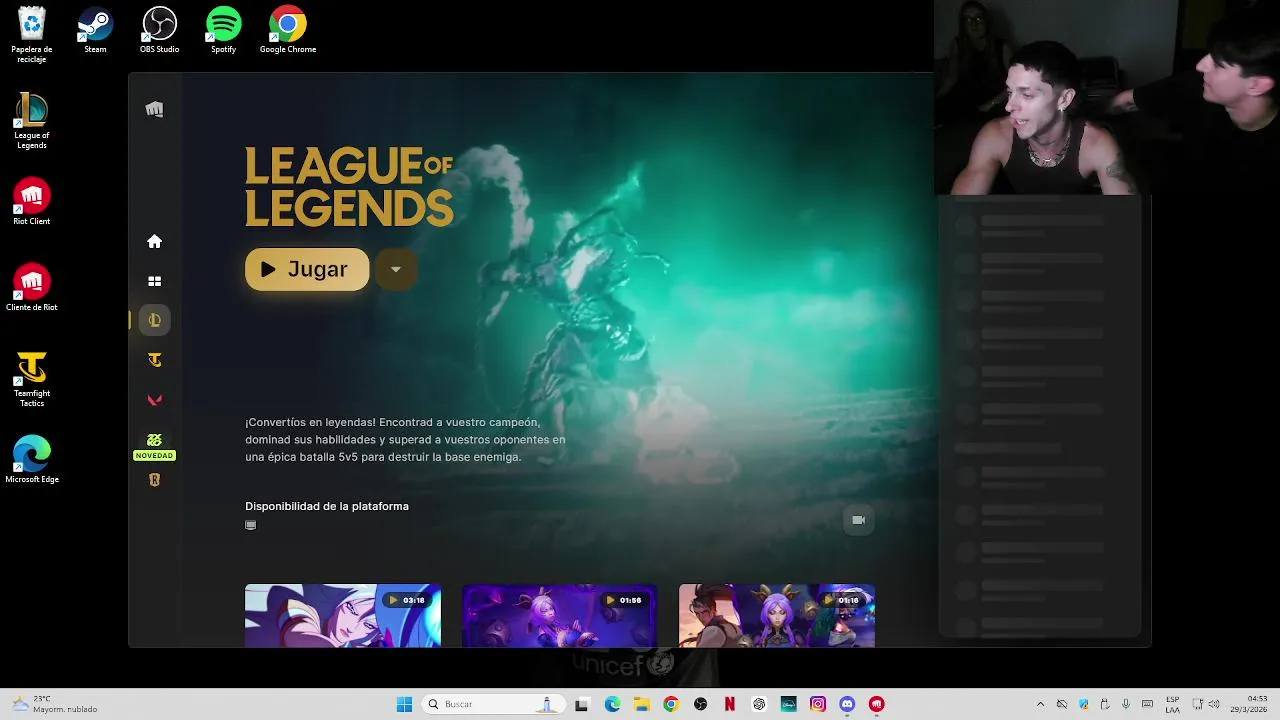
Task: Open the Teamfight Tactics desktop shortcut
Action: coord(32,379)
